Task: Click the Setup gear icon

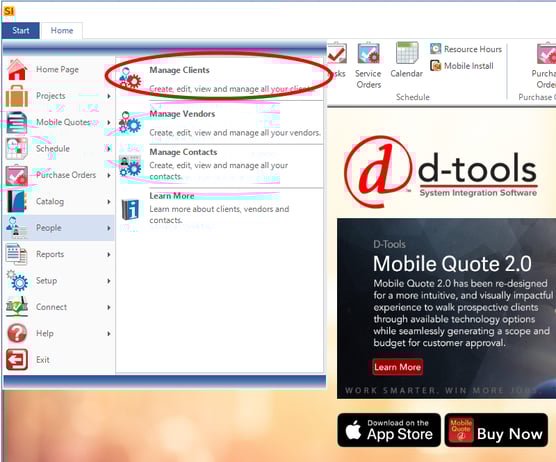Action: (x=17, y=280)
